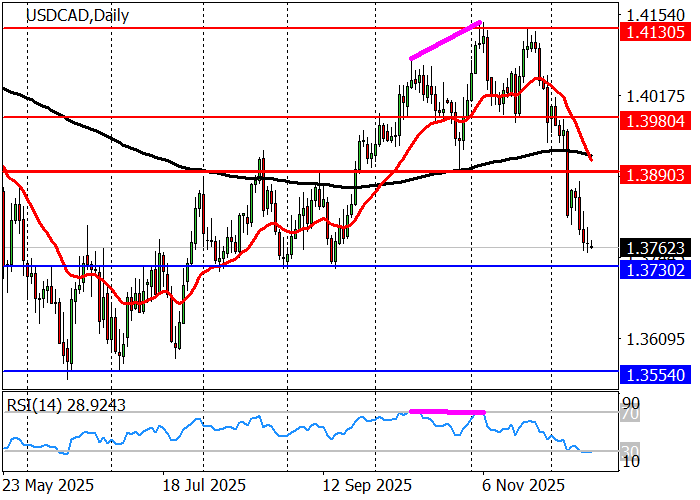Click the 12 Sep 2025 date label
Viewport: 700px width, 500px height.
[368, 485]
